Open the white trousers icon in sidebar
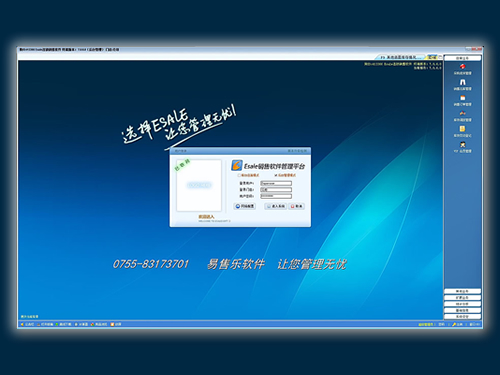This screenshot has height=375, width=500. tap(462, 82)
